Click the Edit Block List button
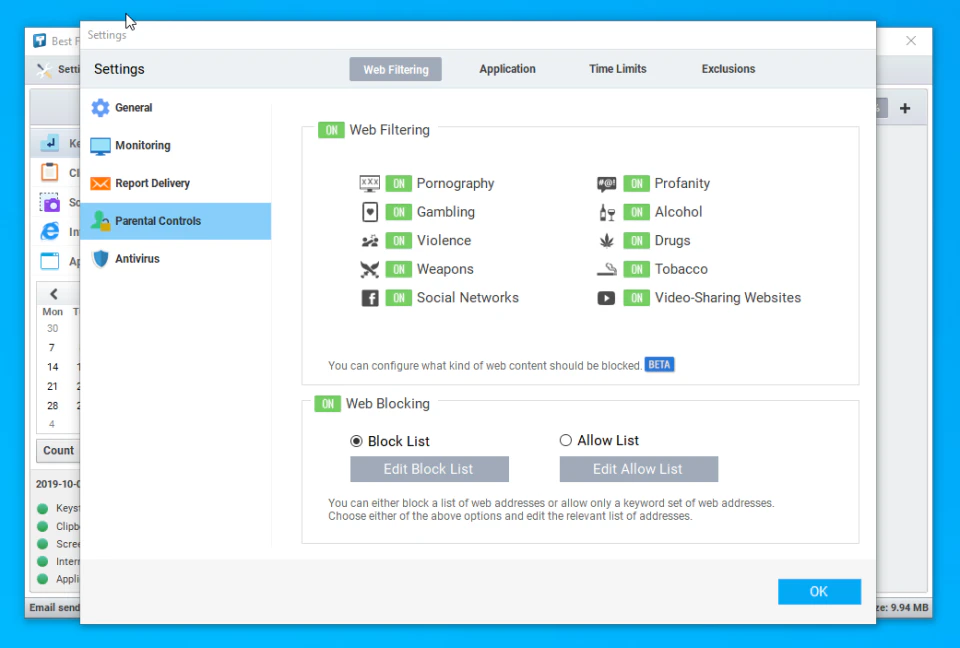Viewport: 960px width, 648px height. tap(429, 469)
